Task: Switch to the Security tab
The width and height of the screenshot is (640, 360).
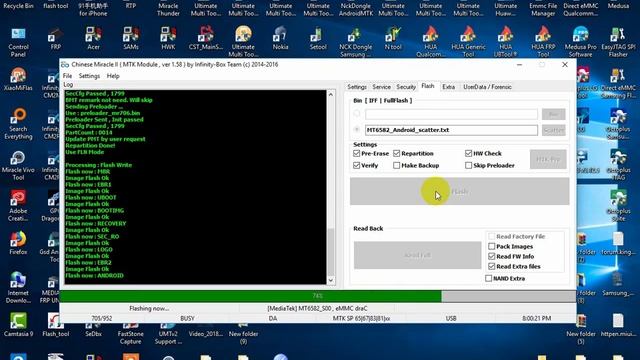Action: pyautogui.click(x=406, y=87)
